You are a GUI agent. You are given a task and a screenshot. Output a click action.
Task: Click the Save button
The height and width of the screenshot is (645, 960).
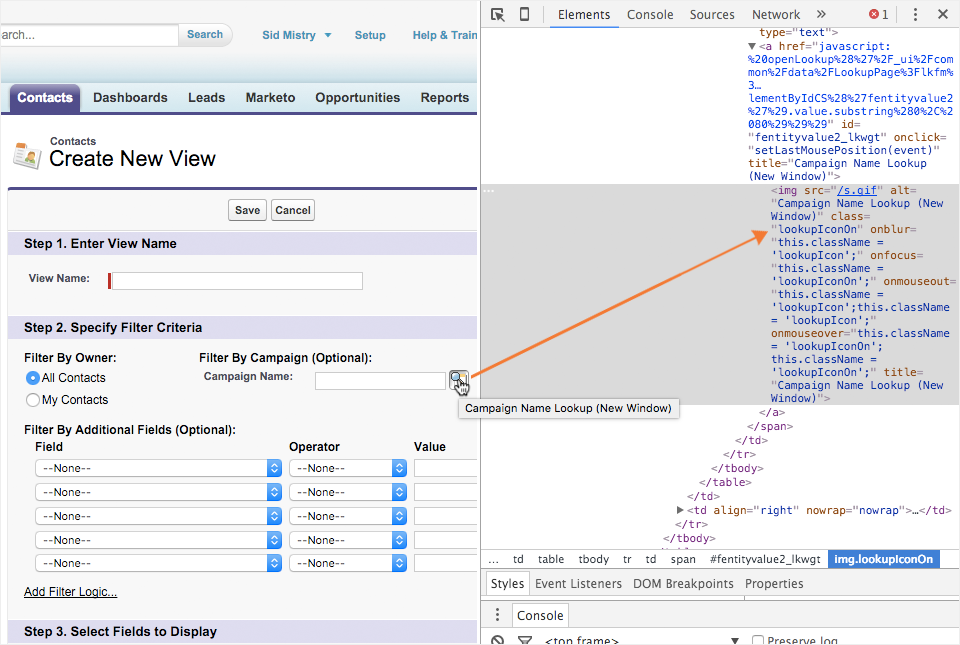pyautogui.click(x=247, y=210)
